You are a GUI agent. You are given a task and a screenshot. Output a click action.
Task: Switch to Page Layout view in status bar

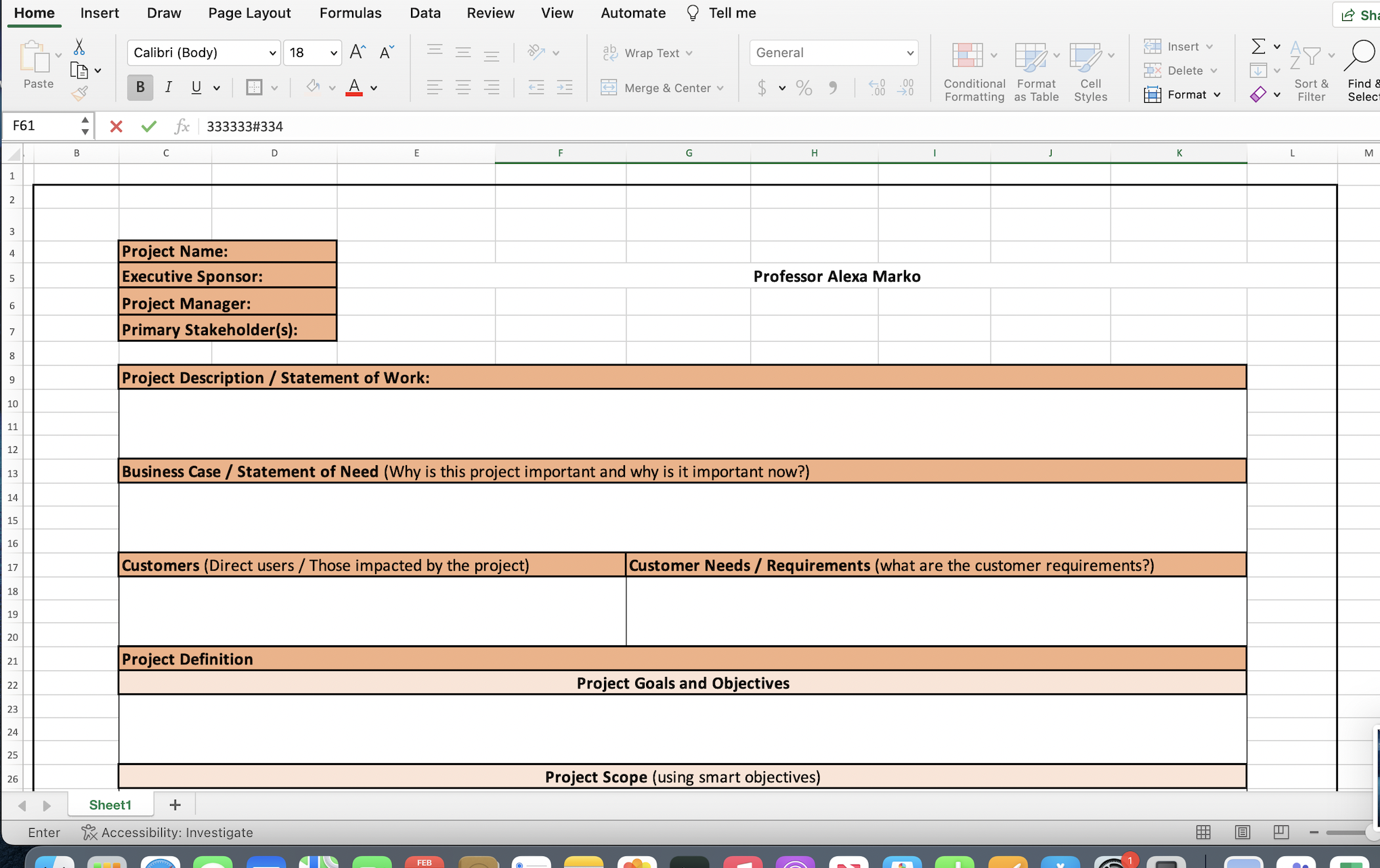coord(1242,832)
